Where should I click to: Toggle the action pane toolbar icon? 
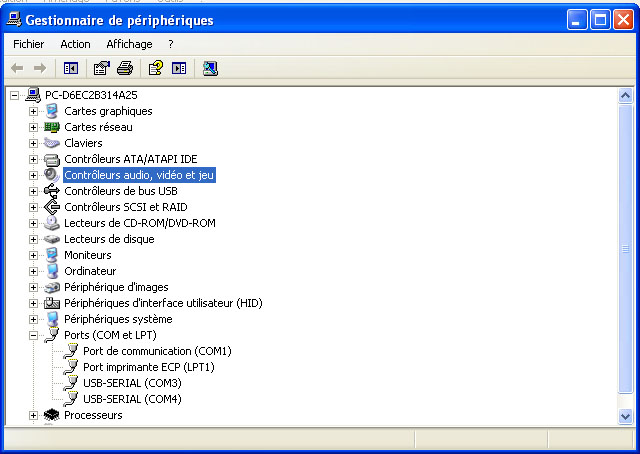(x=179, y=68)
